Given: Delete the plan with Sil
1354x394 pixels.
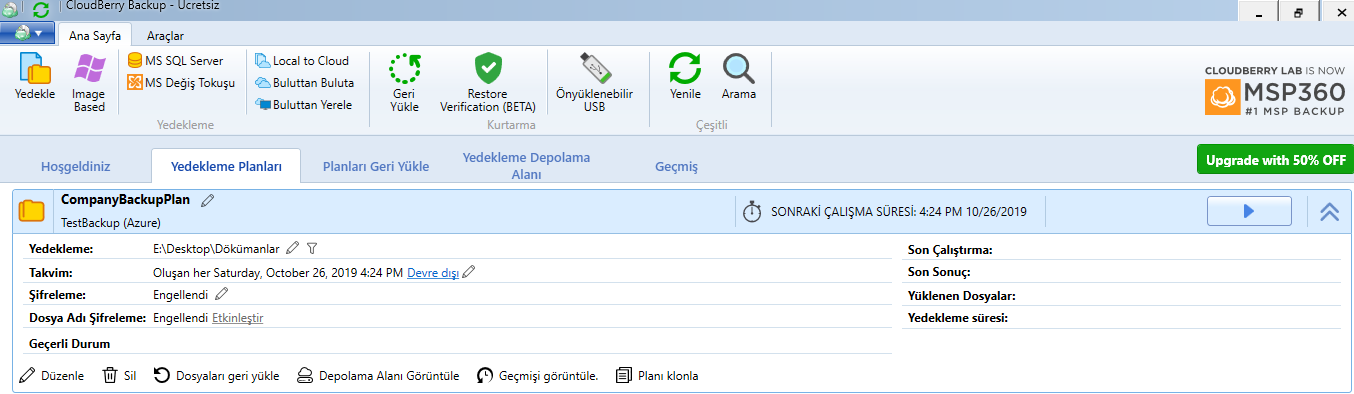Looking at the screenshot, I should (x=120, y=376).
